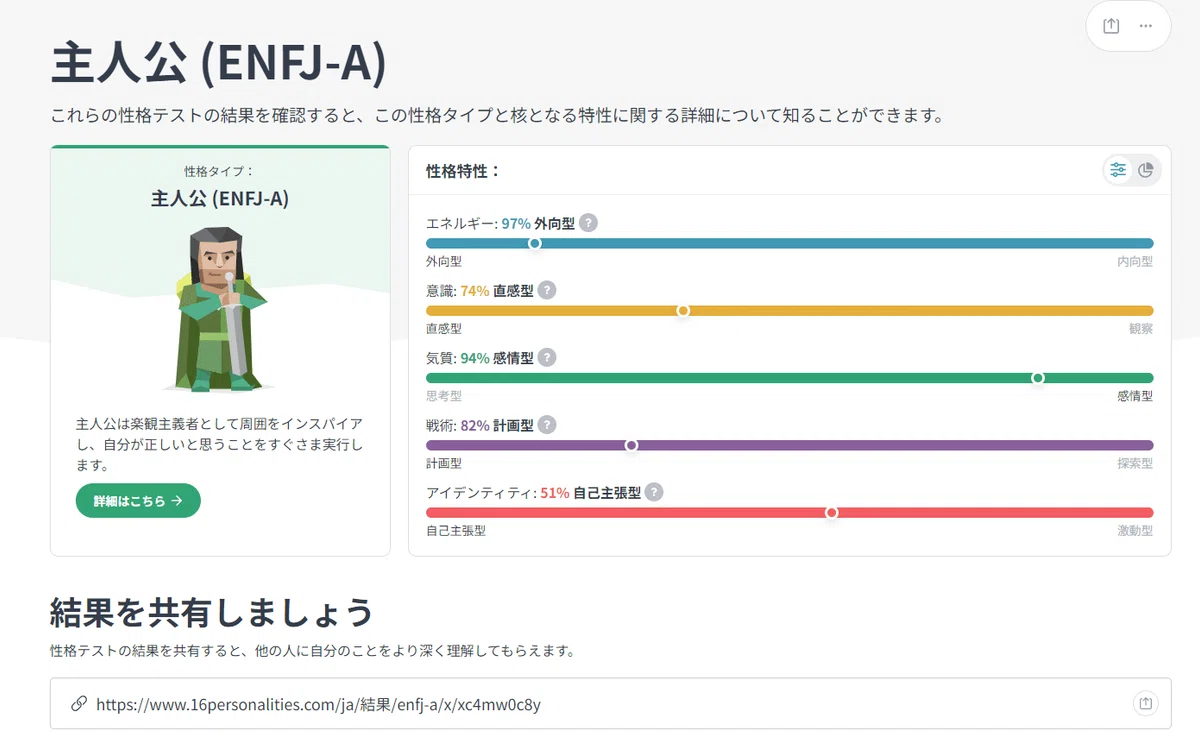
Task: Click the red アイデンティティ slider handle
Action: coord(831,512)
